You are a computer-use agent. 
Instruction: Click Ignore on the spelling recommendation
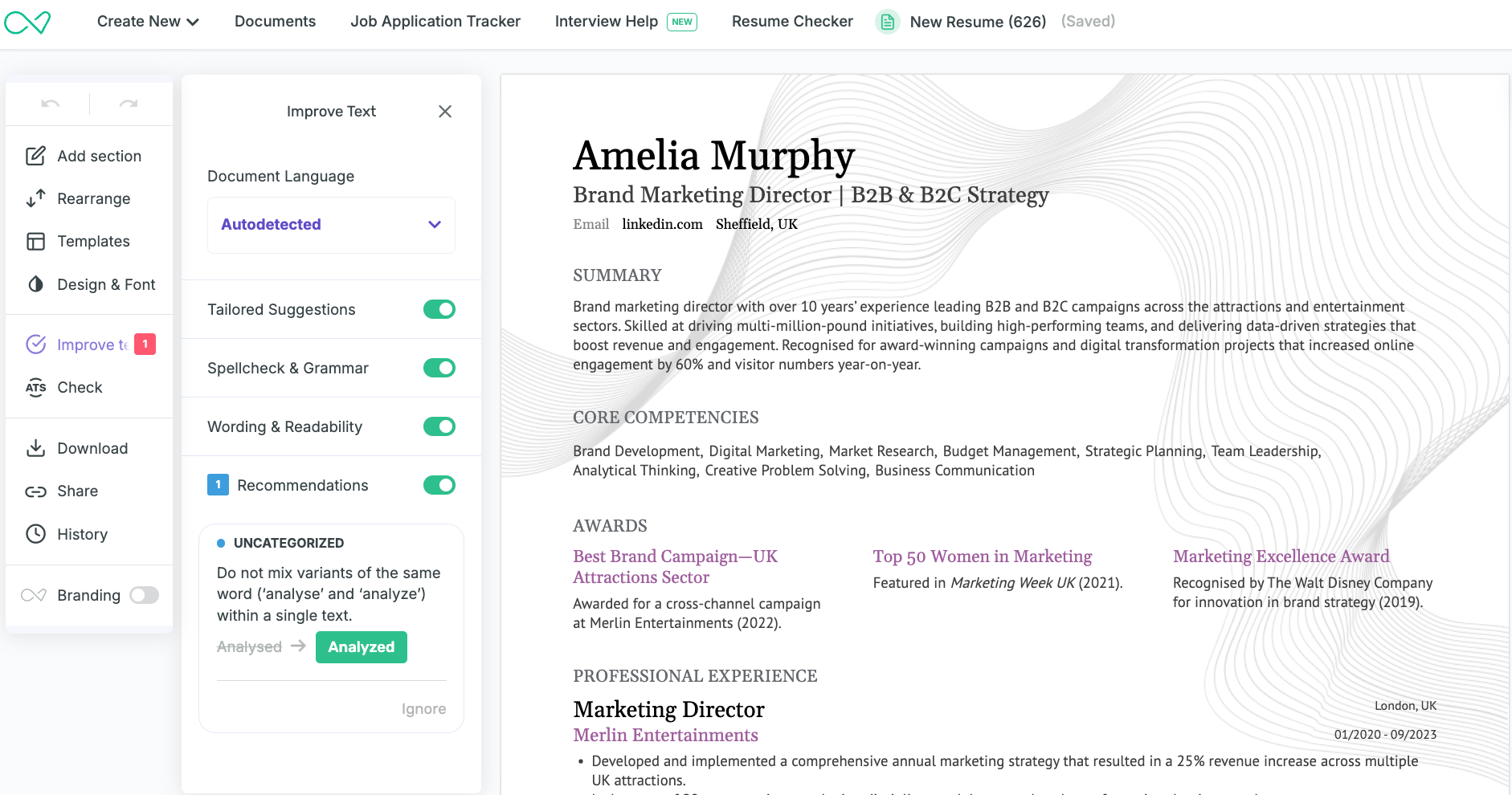click(x=423, y=709)
